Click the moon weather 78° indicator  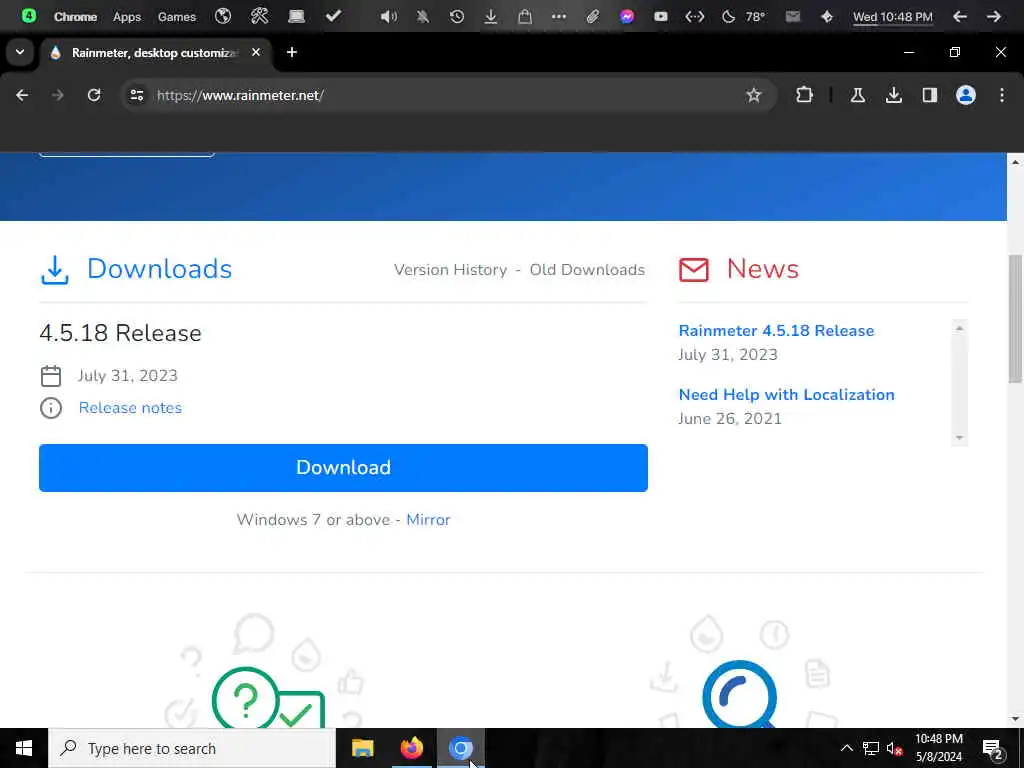coord(743,17)
